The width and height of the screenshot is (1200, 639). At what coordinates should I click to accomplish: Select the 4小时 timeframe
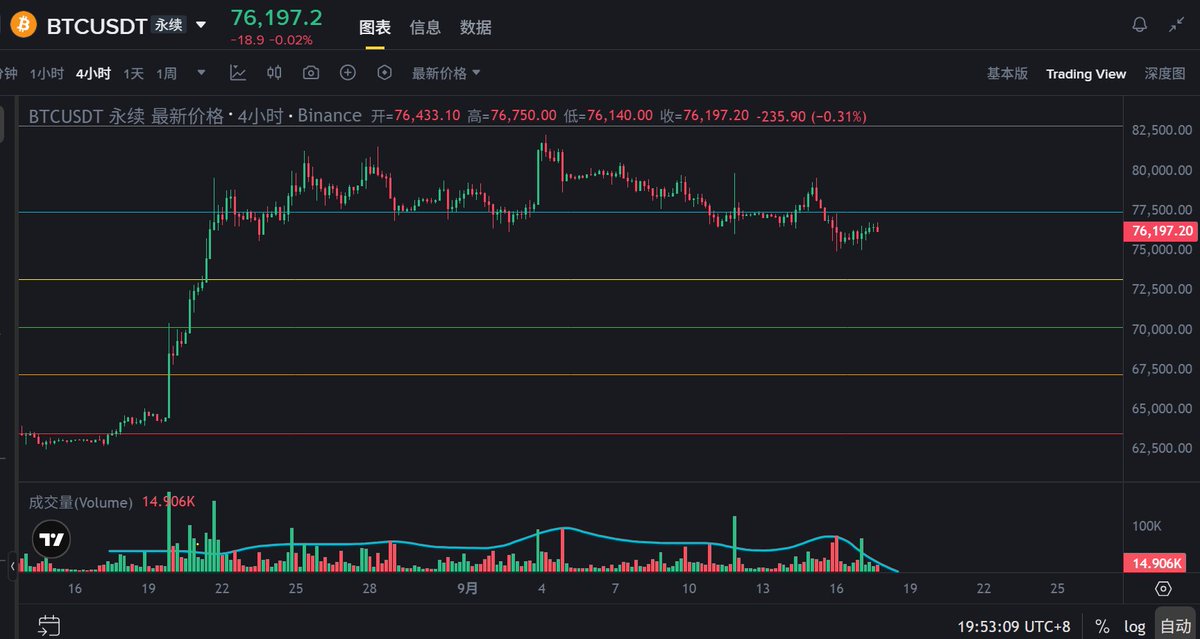93,73
